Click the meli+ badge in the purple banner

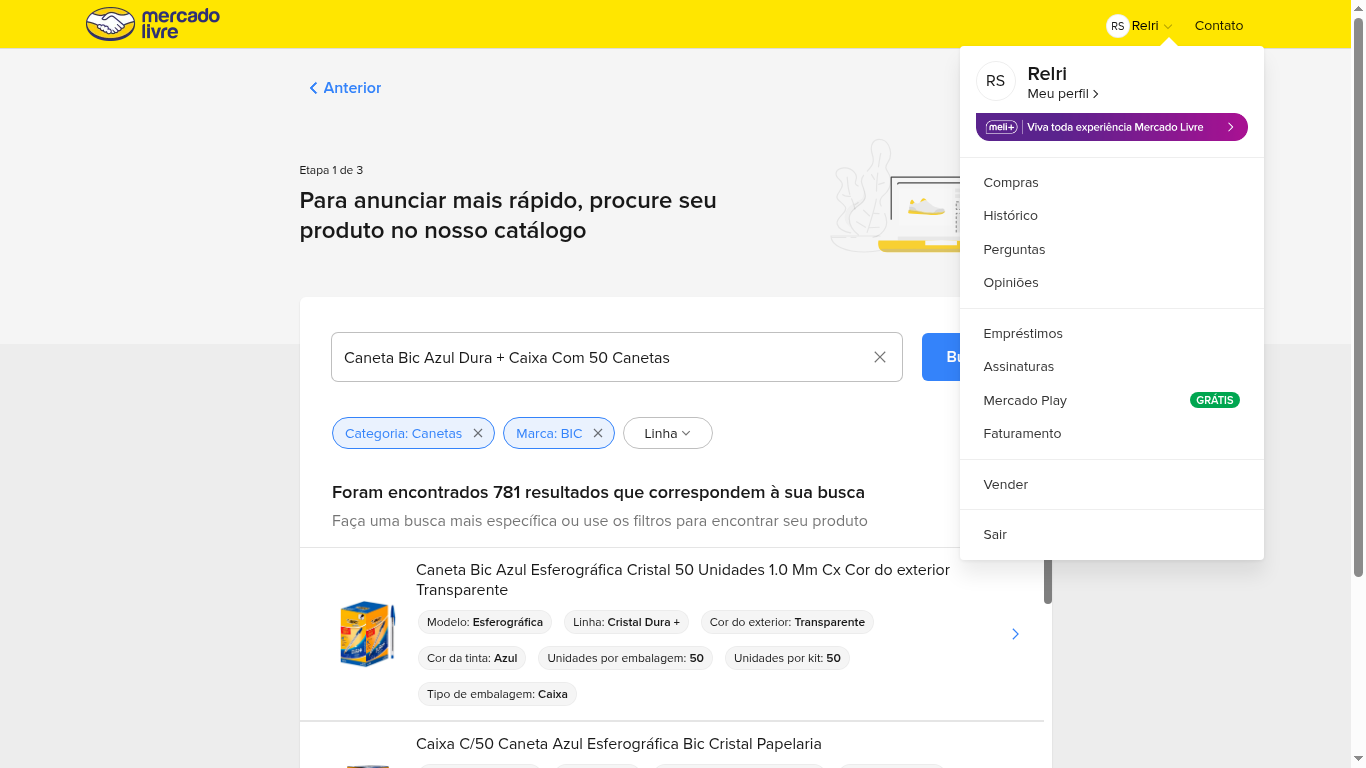point(1000,127)
